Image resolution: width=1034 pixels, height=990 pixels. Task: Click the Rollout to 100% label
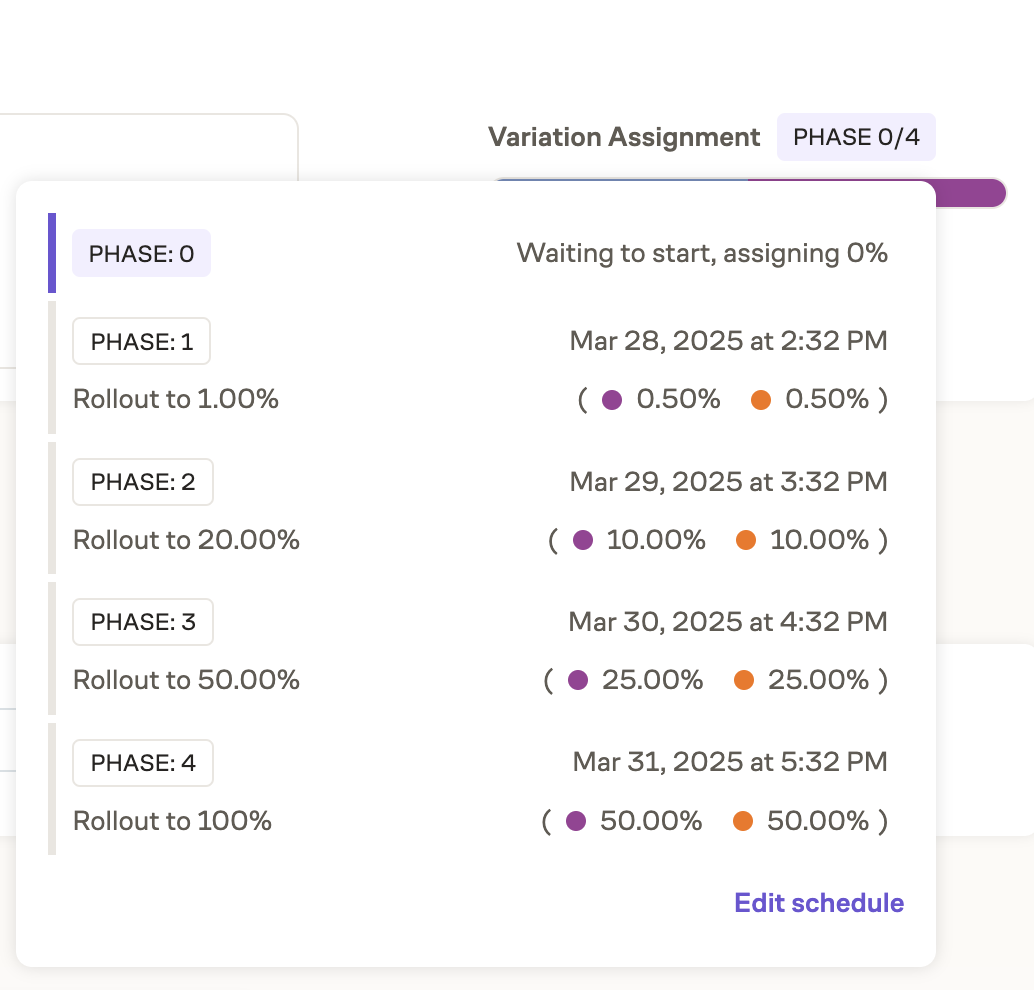tap(171, 821)
